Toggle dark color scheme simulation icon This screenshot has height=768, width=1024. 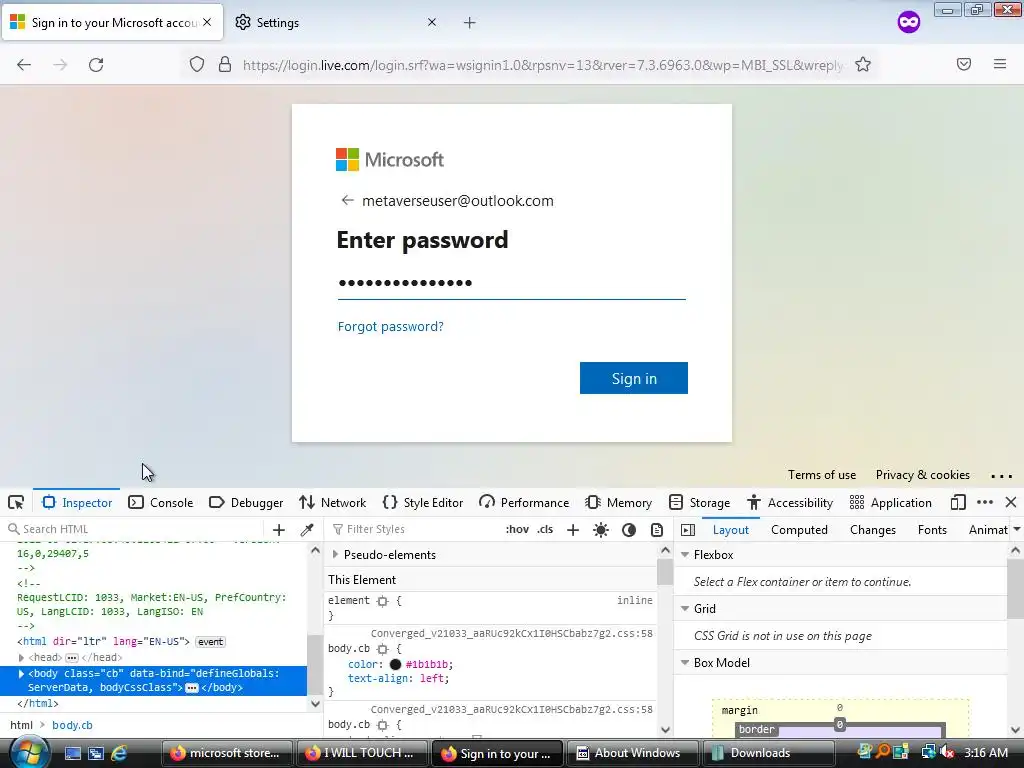pyautogui.click(x=629, y=530)
